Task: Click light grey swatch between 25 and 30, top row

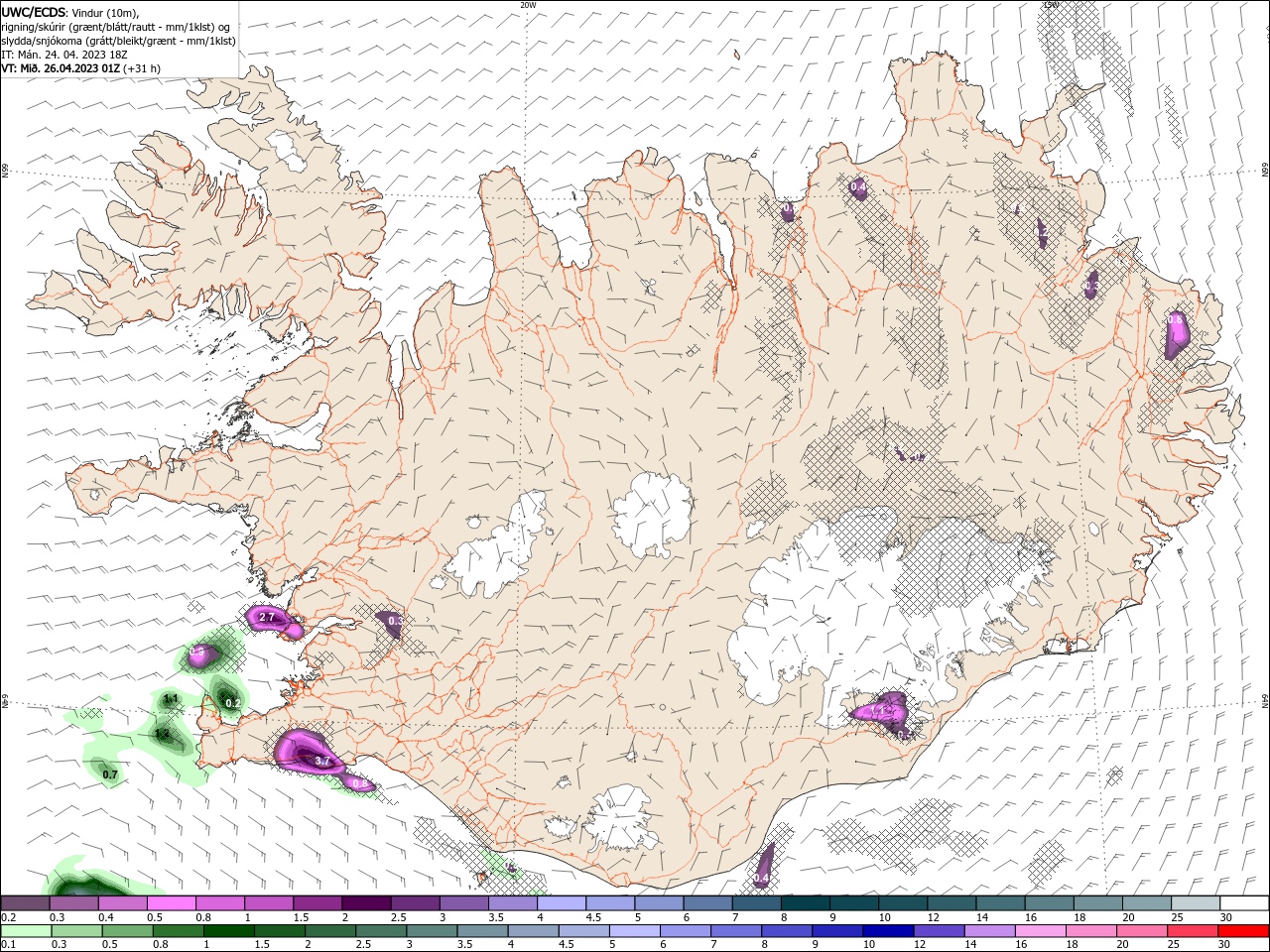Action: pyautogui.click(x=1197, y=903)
